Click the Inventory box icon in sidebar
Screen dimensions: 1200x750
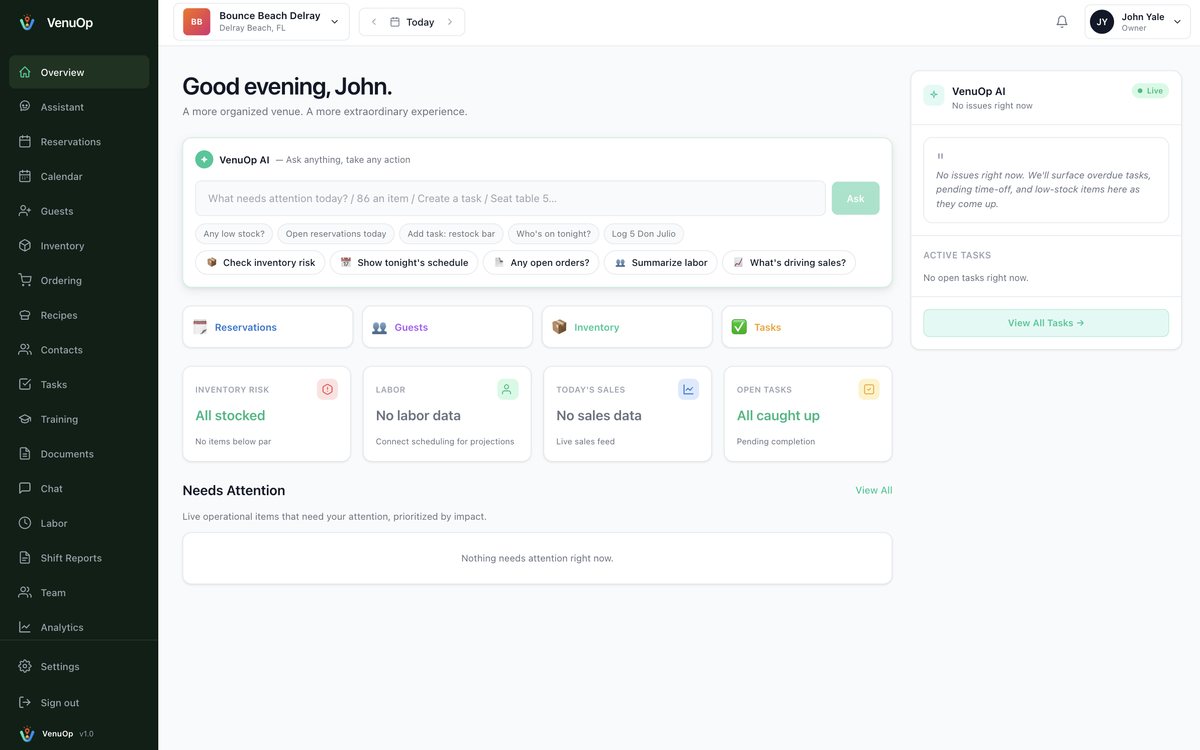tap(25, 246)
